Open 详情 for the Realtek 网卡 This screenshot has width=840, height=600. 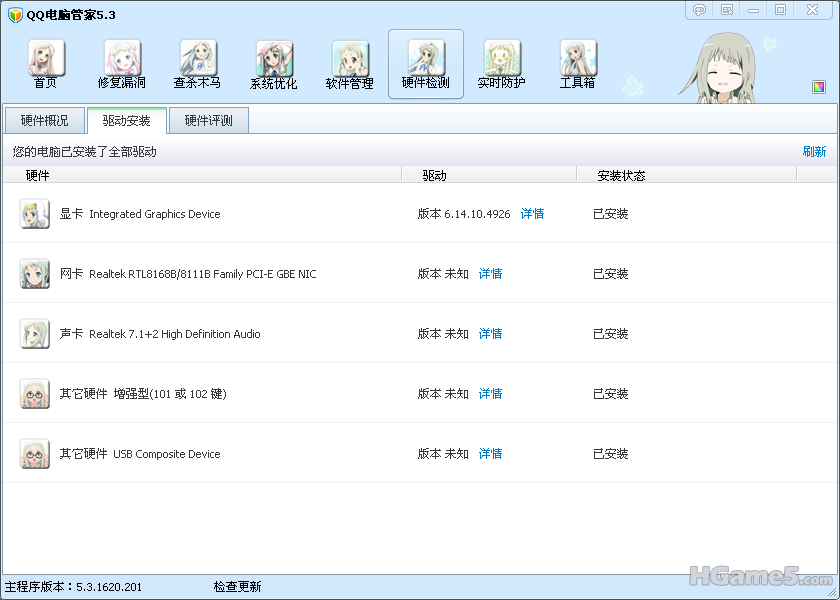click(x=490, y=274)
